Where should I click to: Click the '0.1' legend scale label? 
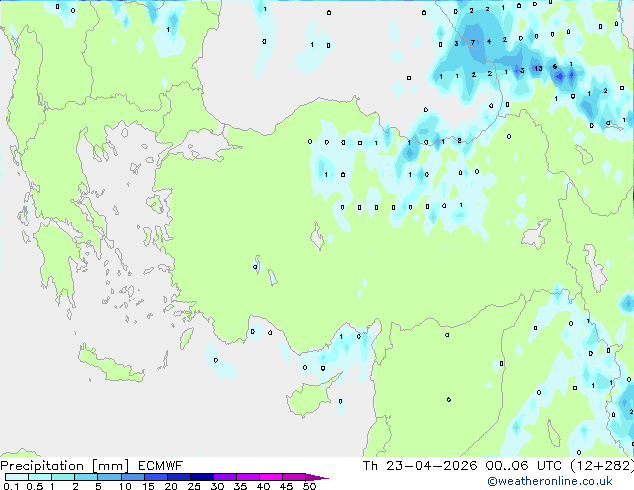tap(11, 486)
